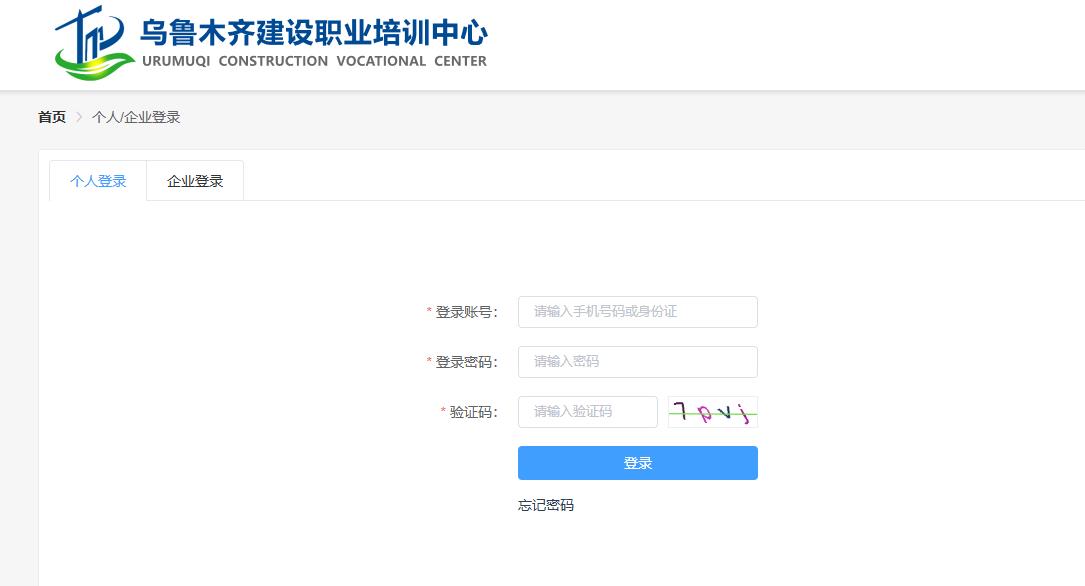This screenshot has width=1085, height=586.
Task: Click the 乌鲁木齐建设职业培训中心 site title
Action: (313, 32)
